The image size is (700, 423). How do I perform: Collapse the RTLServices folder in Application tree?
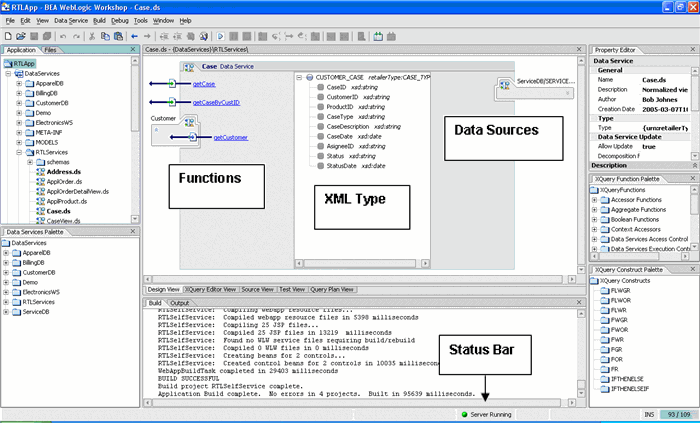coord(19,152)
